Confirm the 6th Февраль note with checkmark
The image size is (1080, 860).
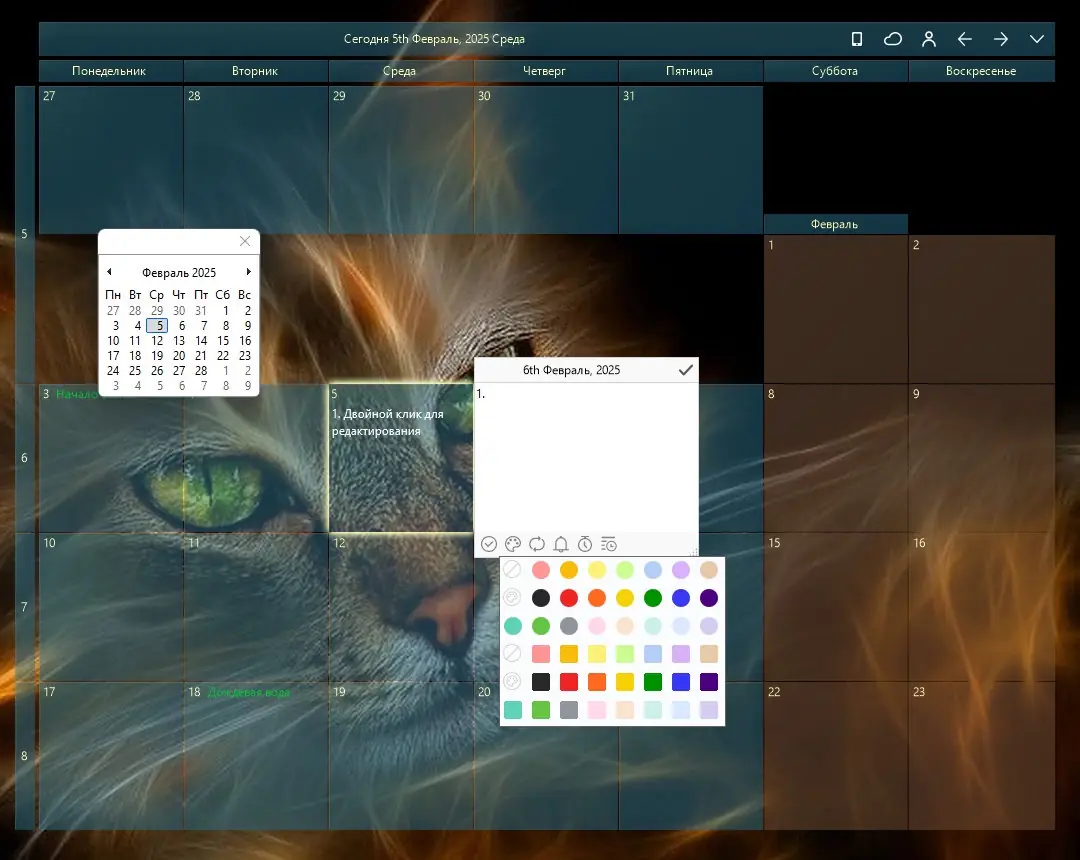pyautogui.click(x=685, y=370)
